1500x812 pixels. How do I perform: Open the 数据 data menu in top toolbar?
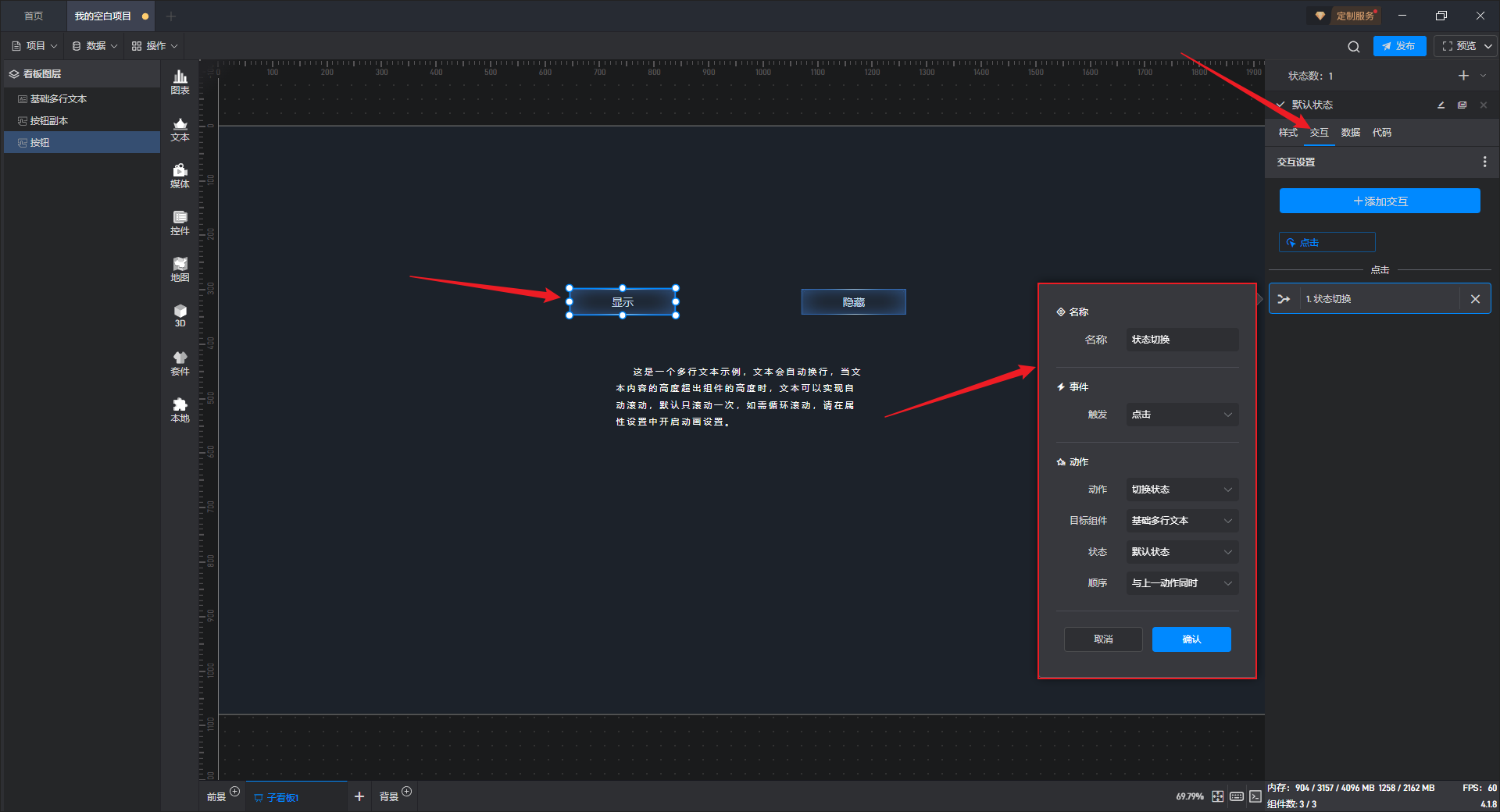coord(95,46)
